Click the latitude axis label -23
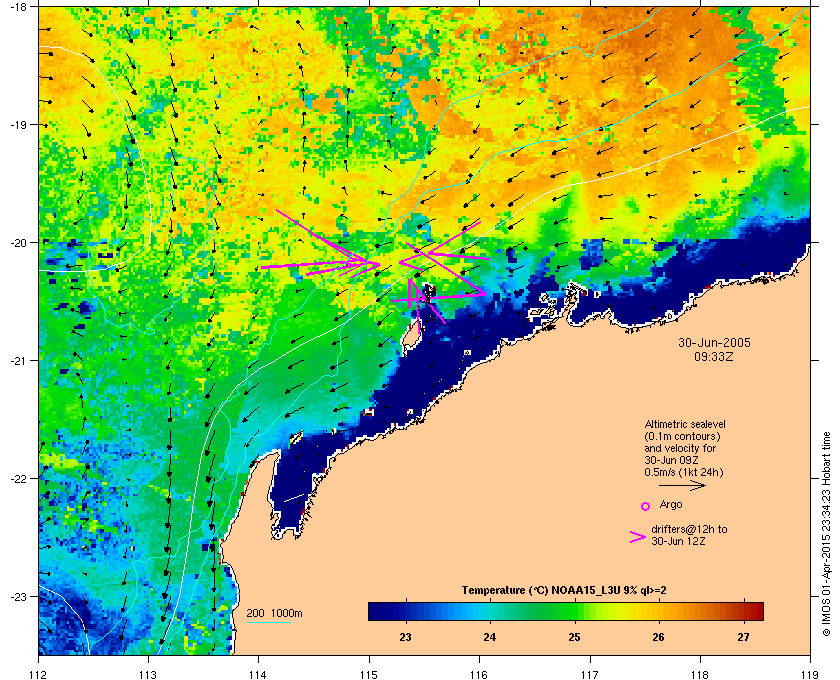Viewport: 840px width, 680px height. point(18,596)
